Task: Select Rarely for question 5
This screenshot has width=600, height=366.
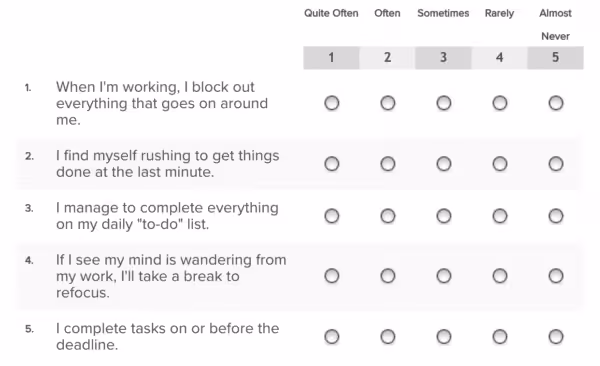Action: click(500, 337)
